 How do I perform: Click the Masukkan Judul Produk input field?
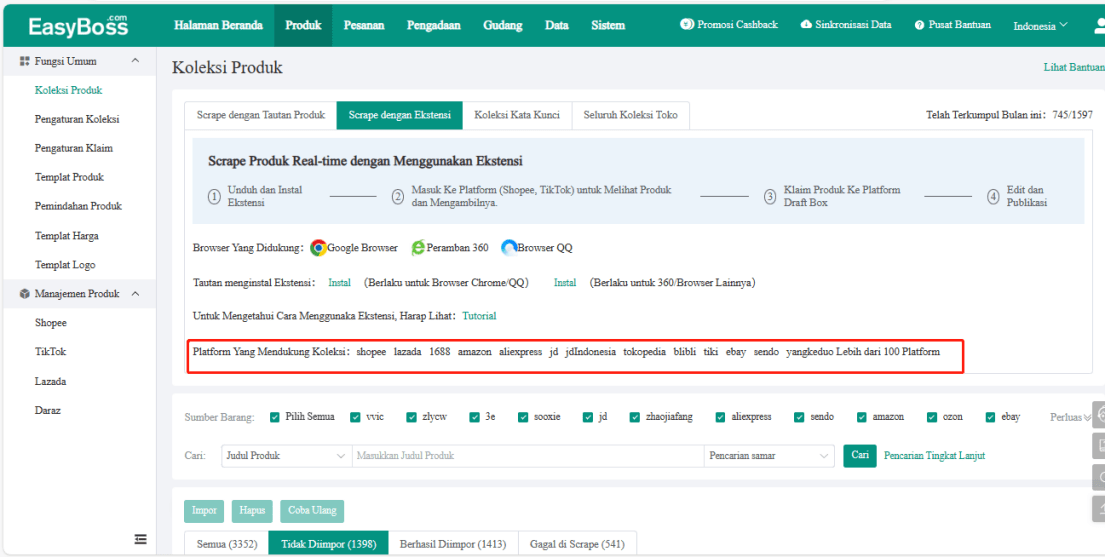tap(527, 456)
